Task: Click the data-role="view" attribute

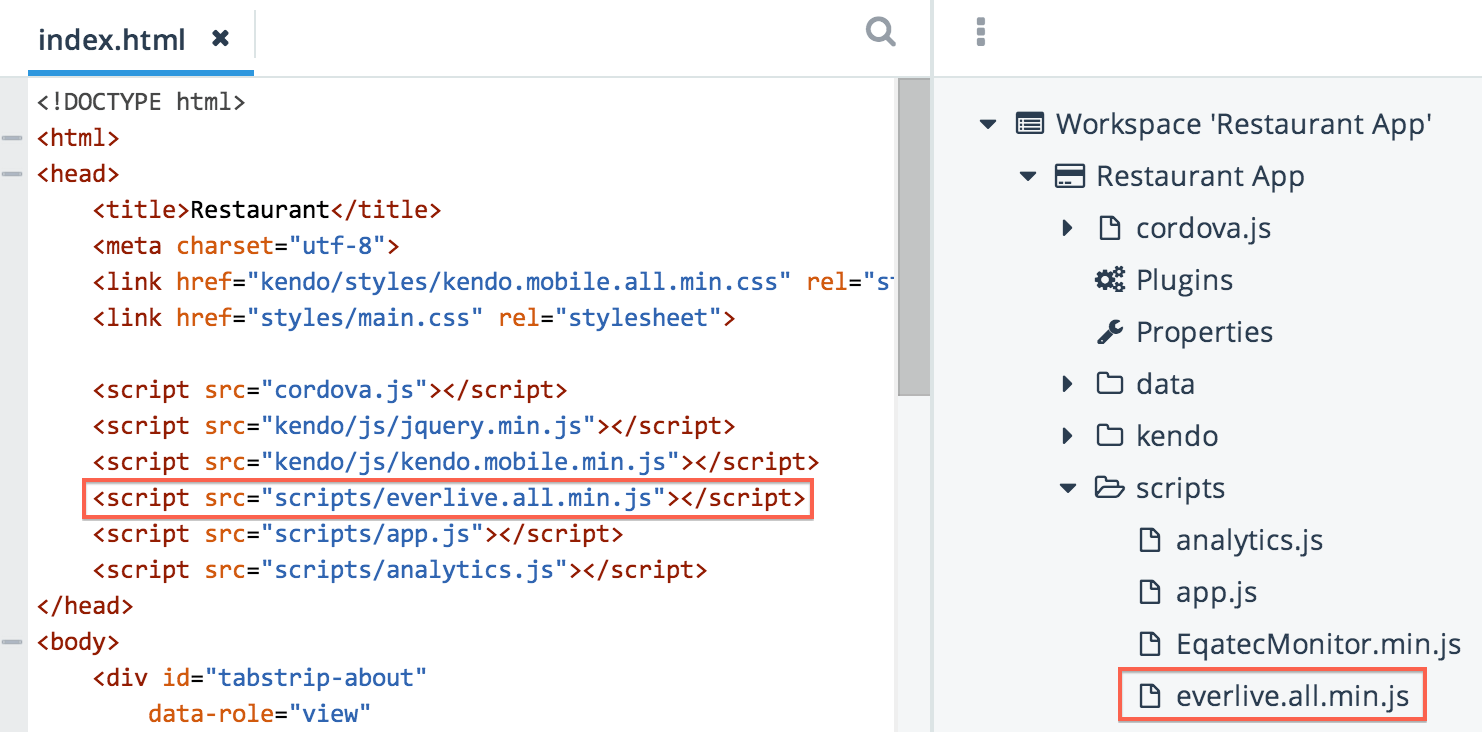Action: 260,714
